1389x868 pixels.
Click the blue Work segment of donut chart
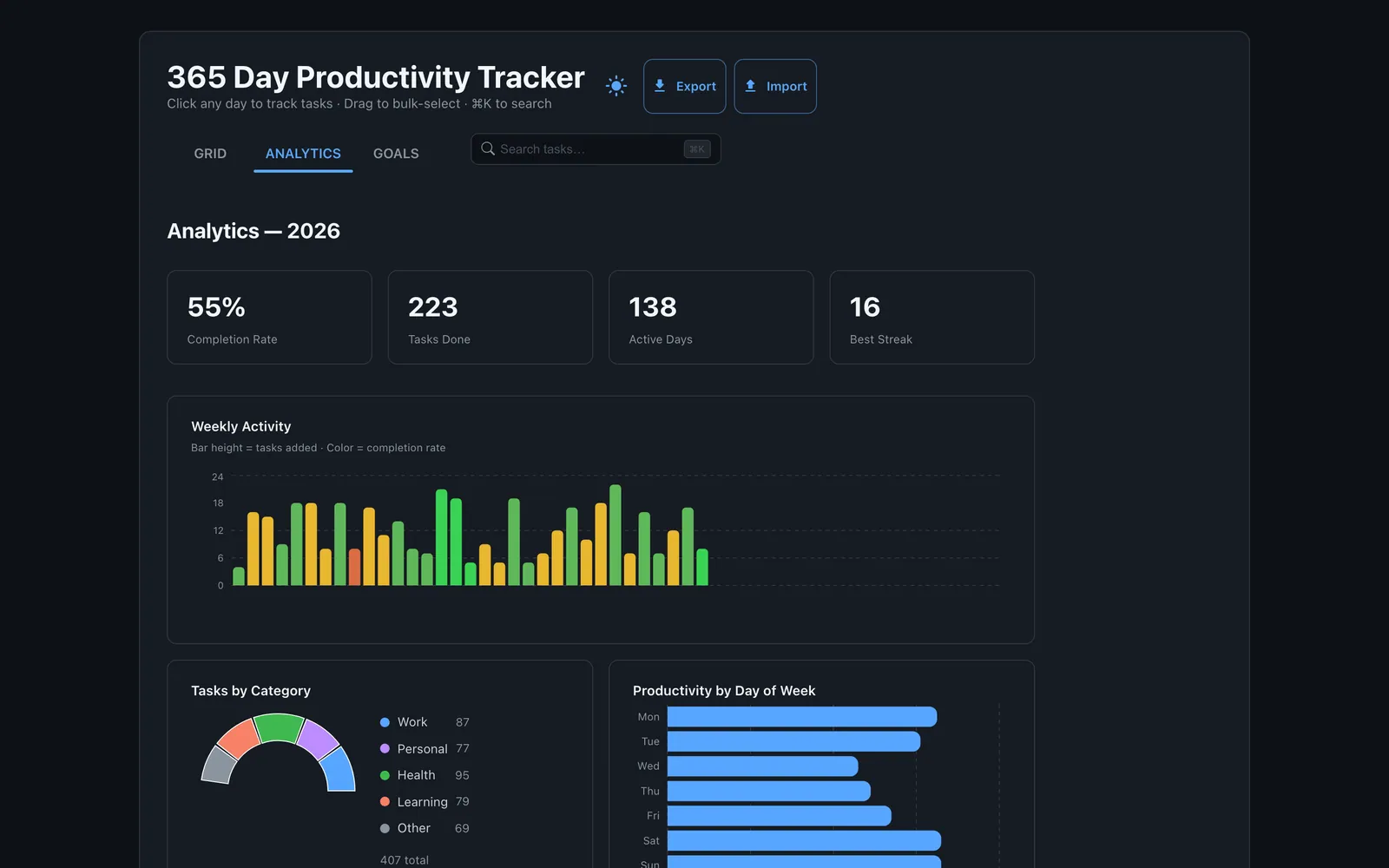(339, 770)
